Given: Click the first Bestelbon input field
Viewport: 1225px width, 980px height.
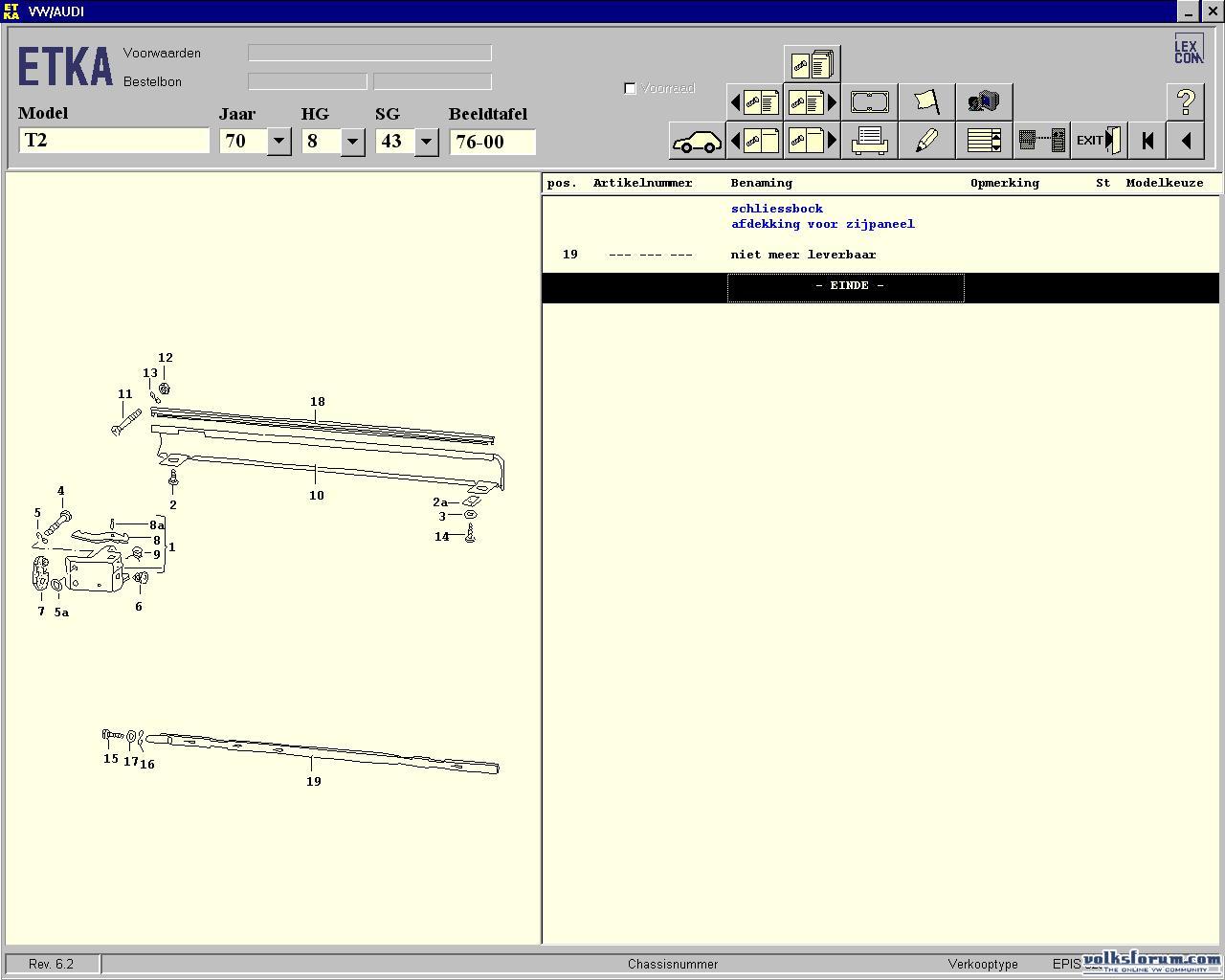Looking at the screenshot, I should pyautogui.click(x=307, y=81).
